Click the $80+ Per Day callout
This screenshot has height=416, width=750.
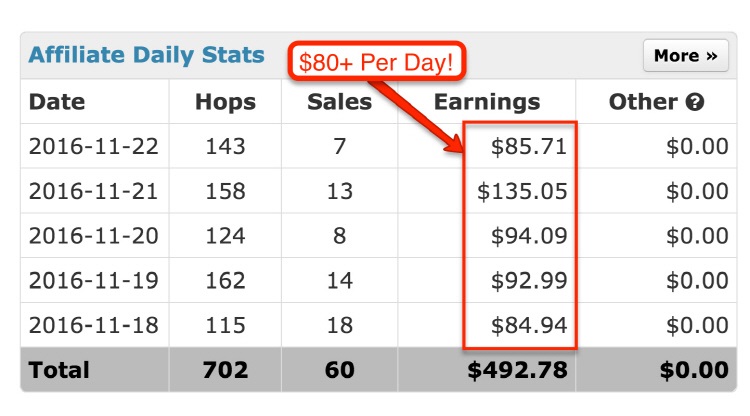(376, 61)
